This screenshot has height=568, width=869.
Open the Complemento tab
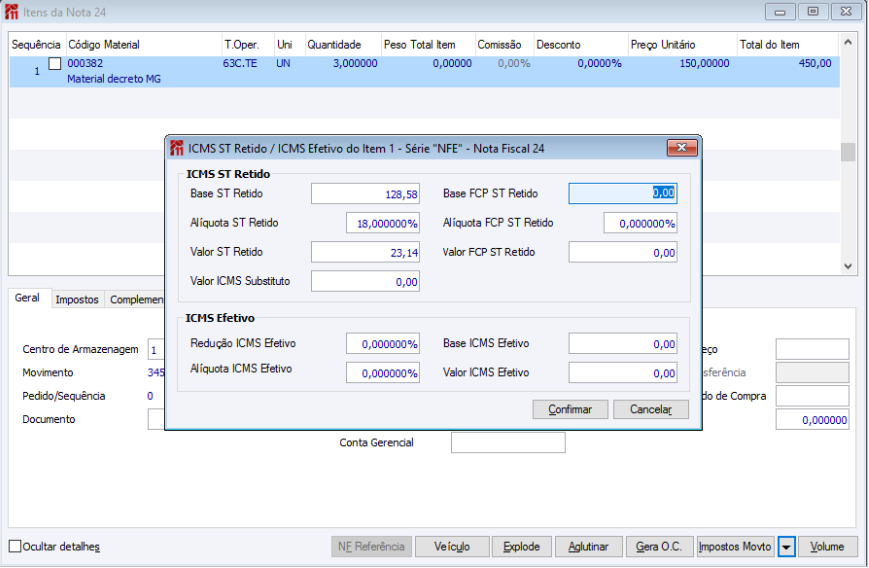coord(136,299)
